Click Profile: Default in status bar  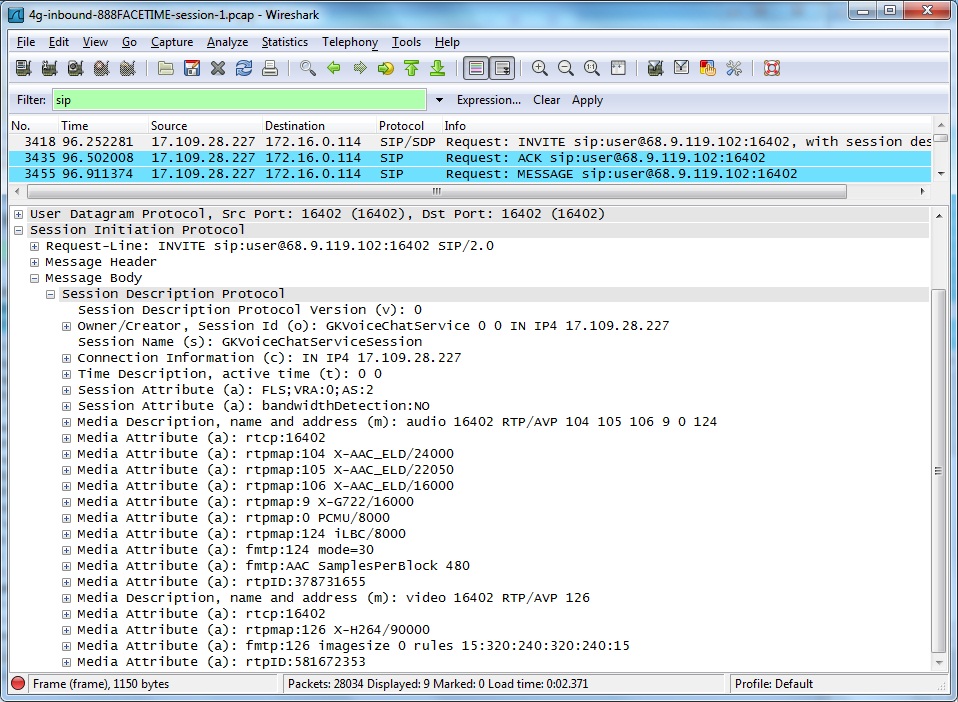[x=773, y=684]
